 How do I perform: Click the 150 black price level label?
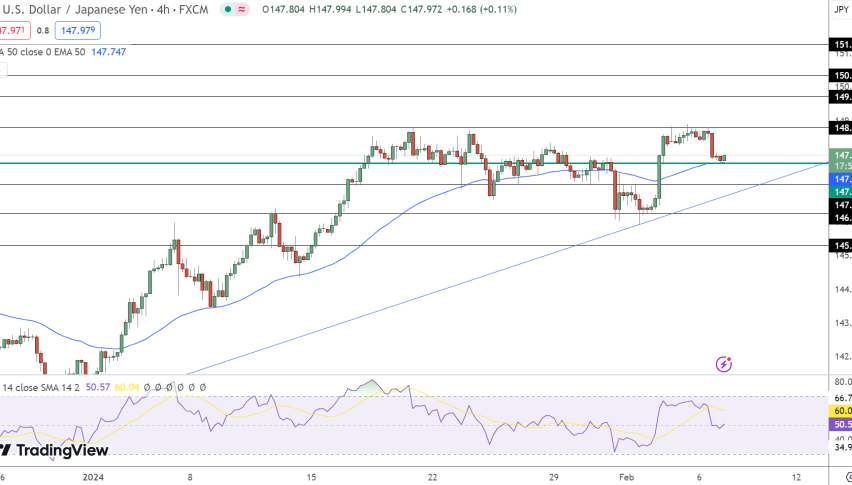tap(841, 75)
